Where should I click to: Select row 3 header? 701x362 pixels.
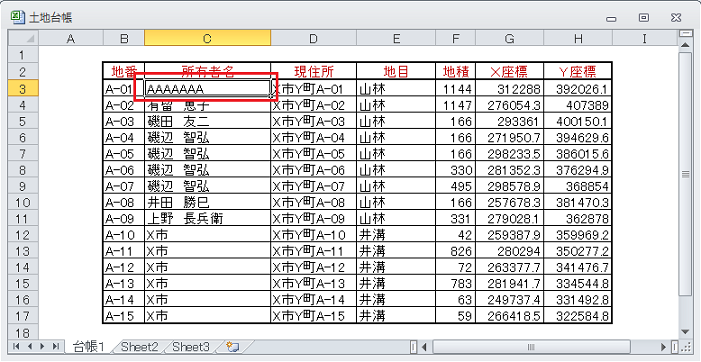(x=23, y=88)
